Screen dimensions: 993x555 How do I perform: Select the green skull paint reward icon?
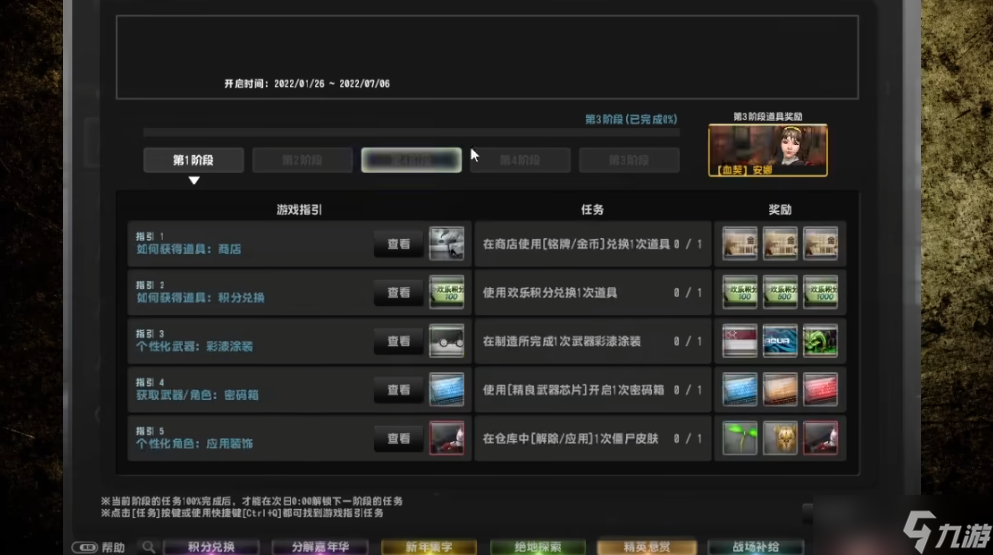tap(821, 341)
